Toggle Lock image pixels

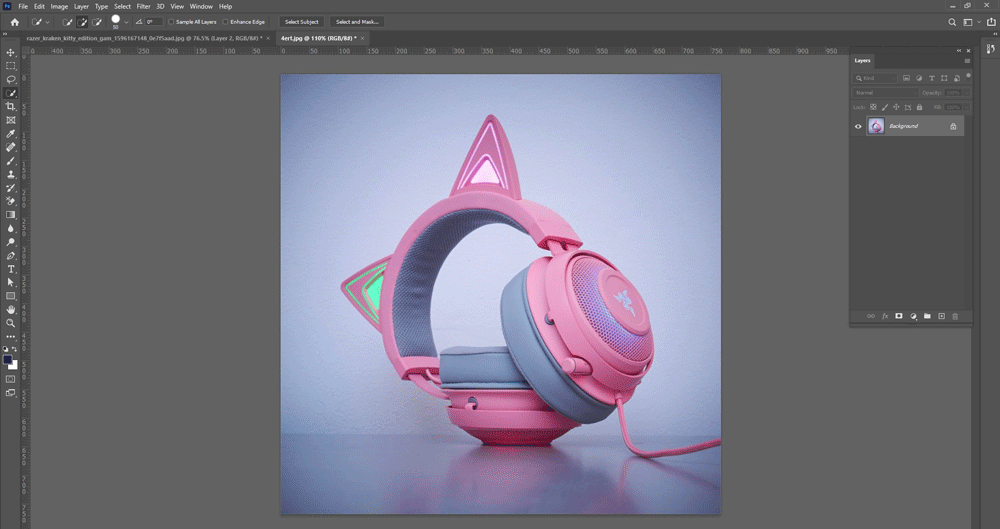pos(885,107)
